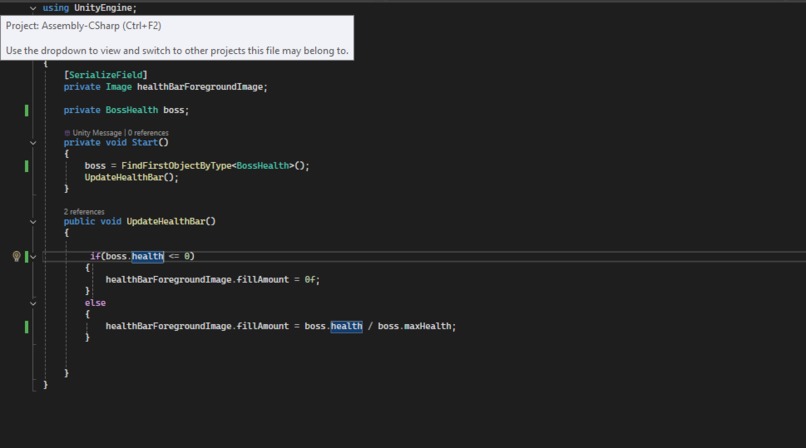The image size is (806, 448).
Task: Click the Image type keyword
Action: pyautogui.click(x=119, y=87)
